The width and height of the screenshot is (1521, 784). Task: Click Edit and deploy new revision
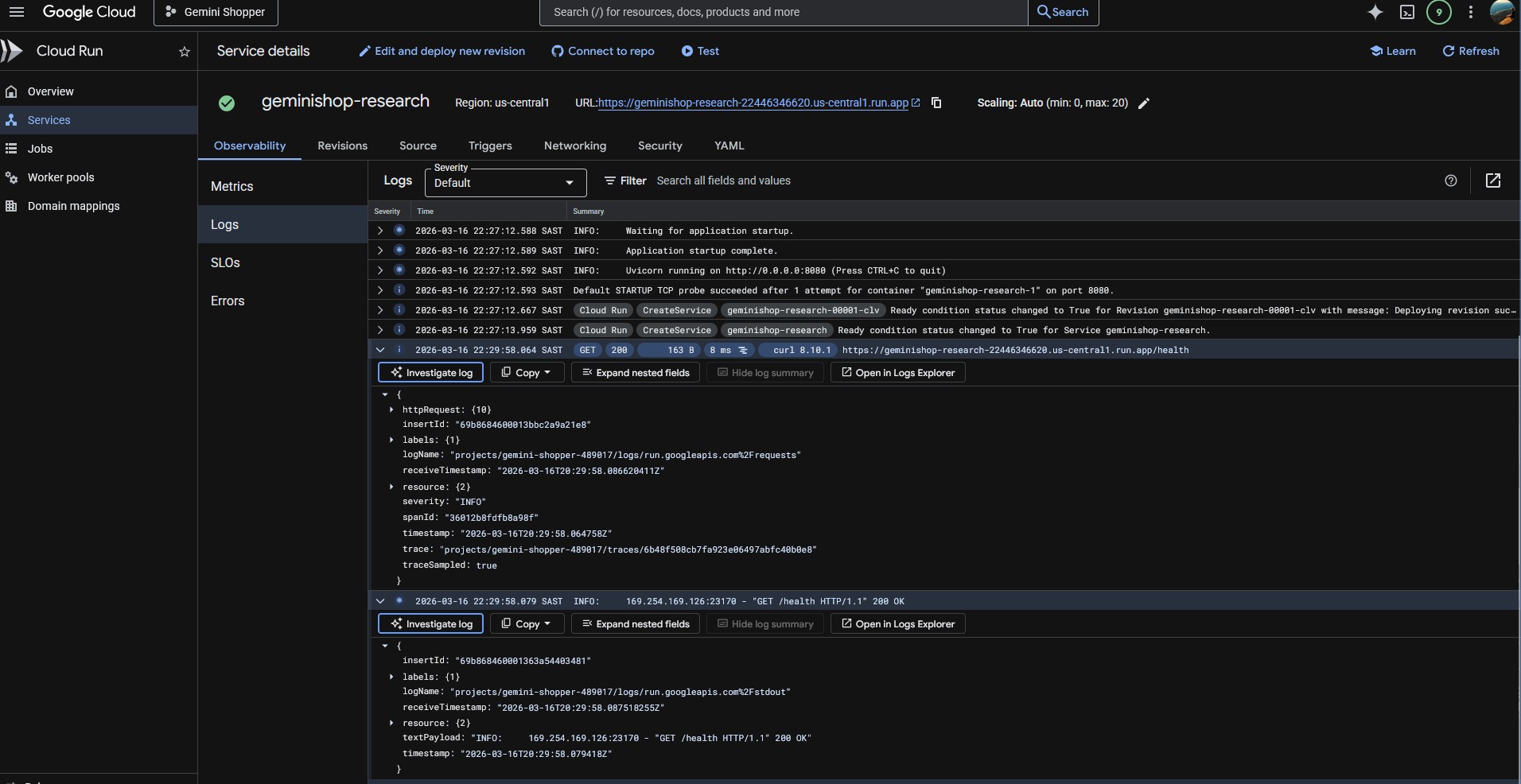point(442,51)
